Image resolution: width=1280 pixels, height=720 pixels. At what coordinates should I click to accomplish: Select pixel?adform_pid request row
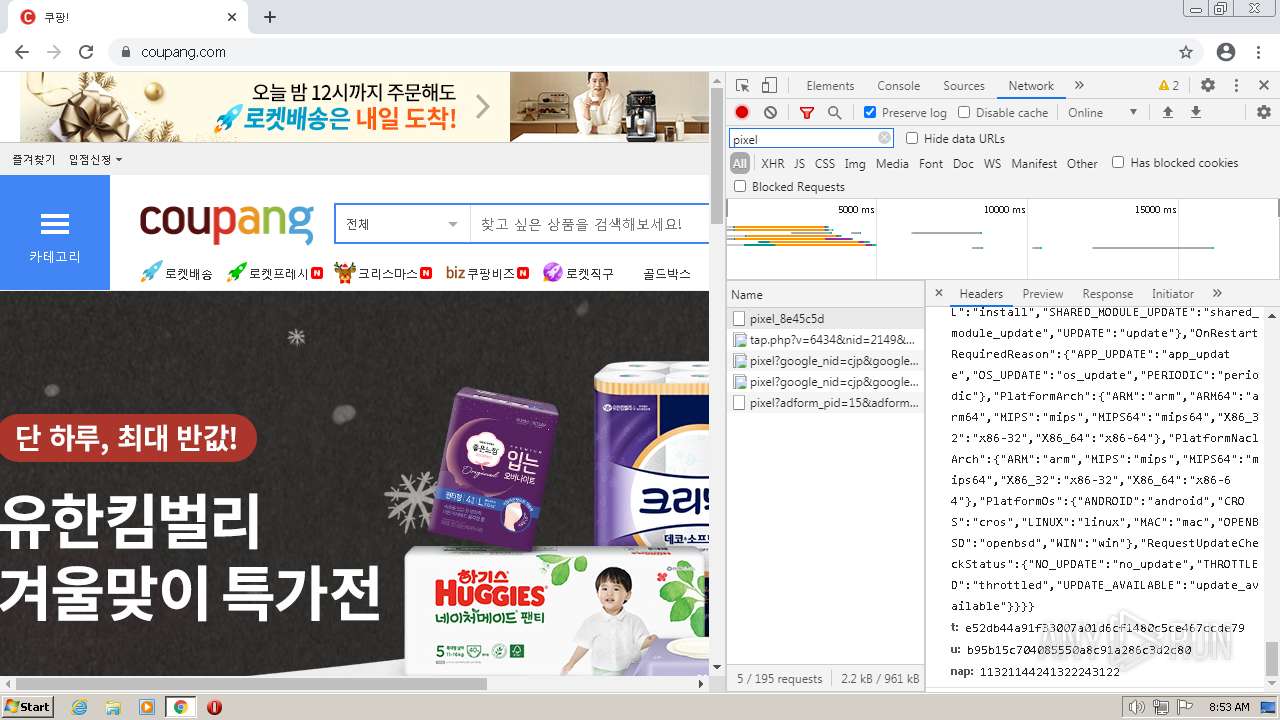point(825,403)
